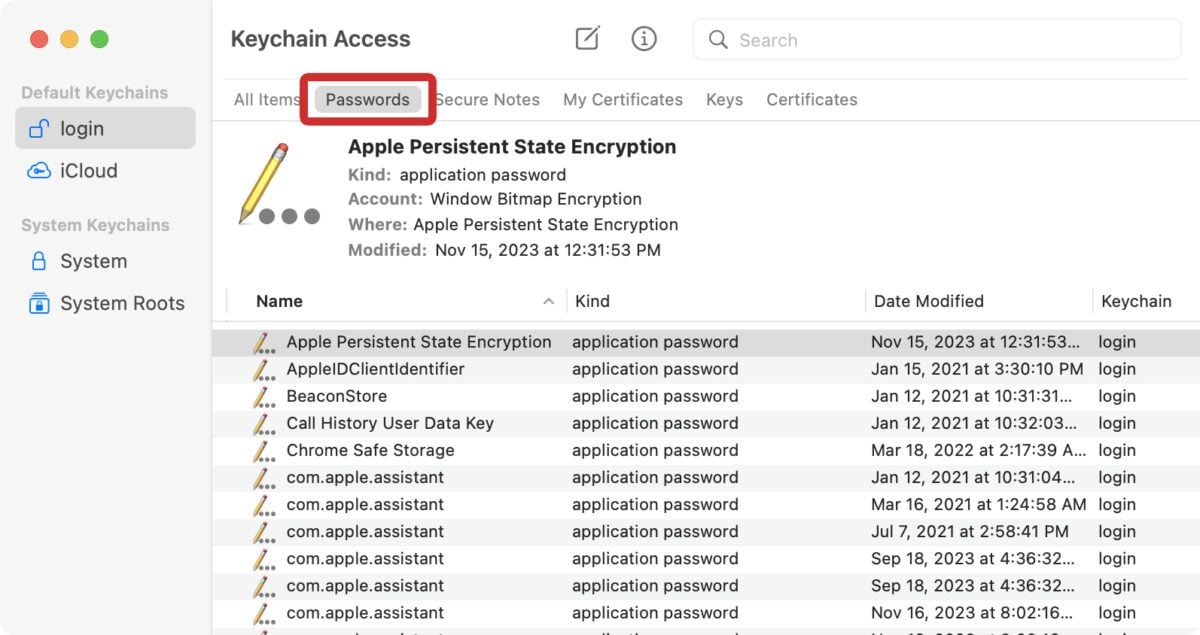
Task: Switch to the Keys tab
Action: (x=724, y=100)
